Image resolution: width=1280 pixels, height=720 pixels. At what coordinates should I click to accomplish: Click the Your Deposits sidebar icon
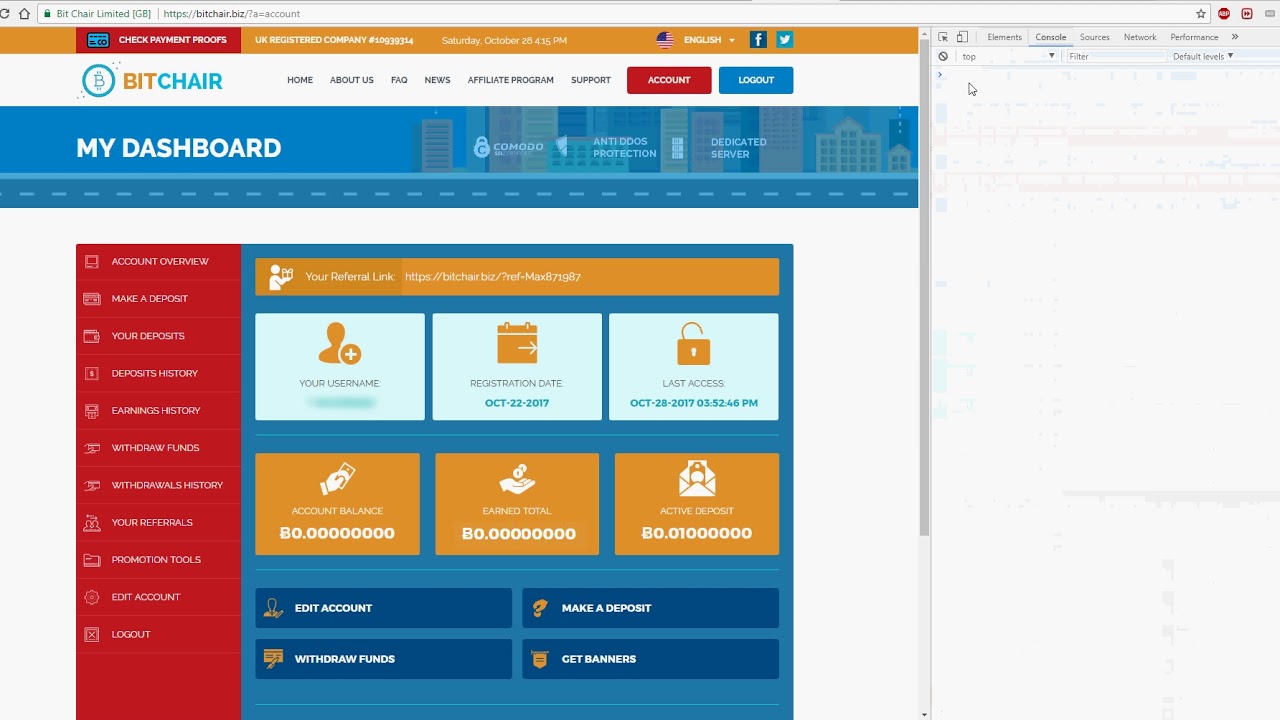tap(92, 336)
